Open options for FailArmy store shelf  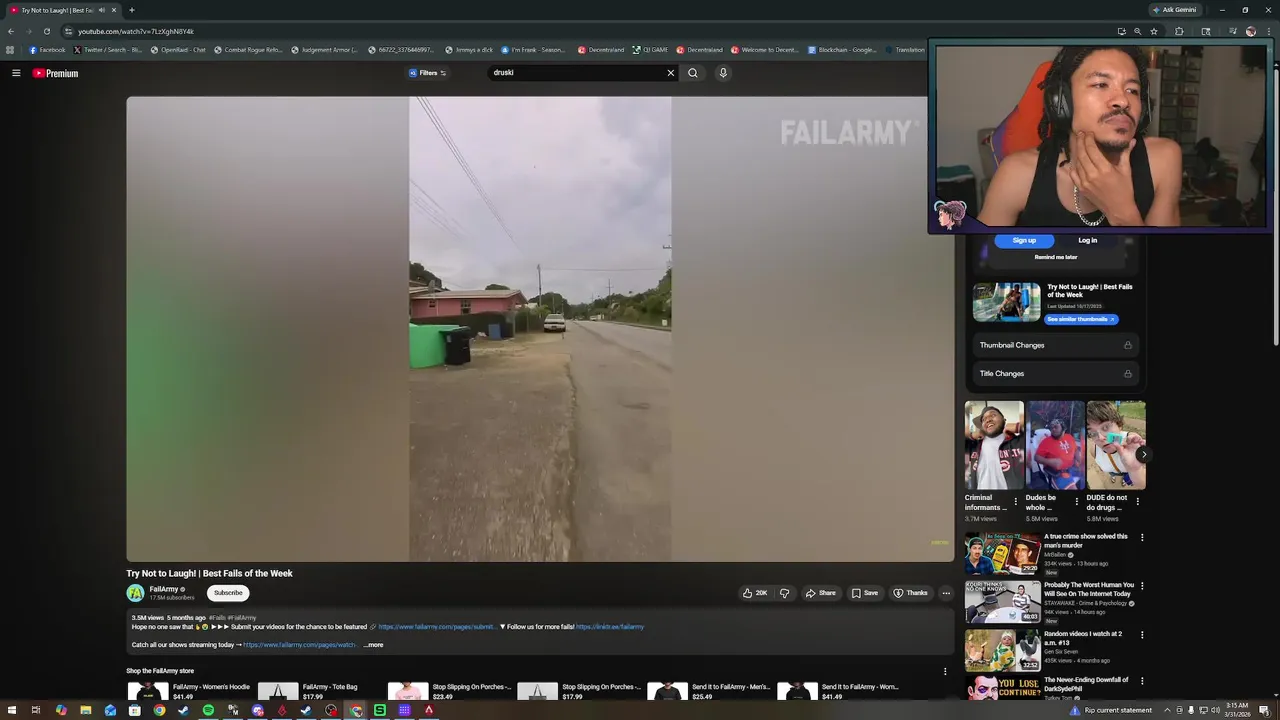945,671
